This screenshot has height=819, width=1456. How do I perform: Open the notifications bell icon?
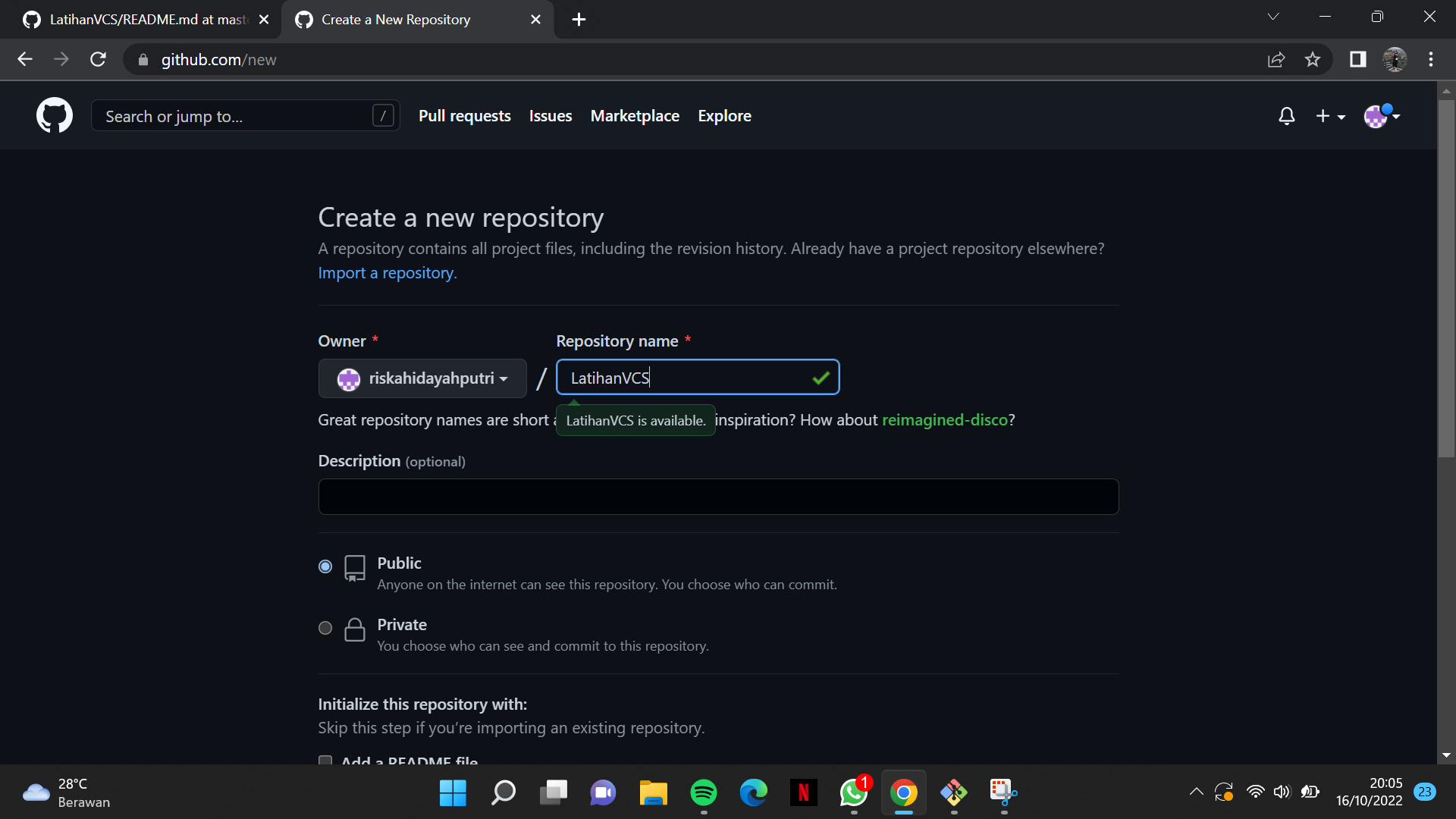coord(1286,116)
